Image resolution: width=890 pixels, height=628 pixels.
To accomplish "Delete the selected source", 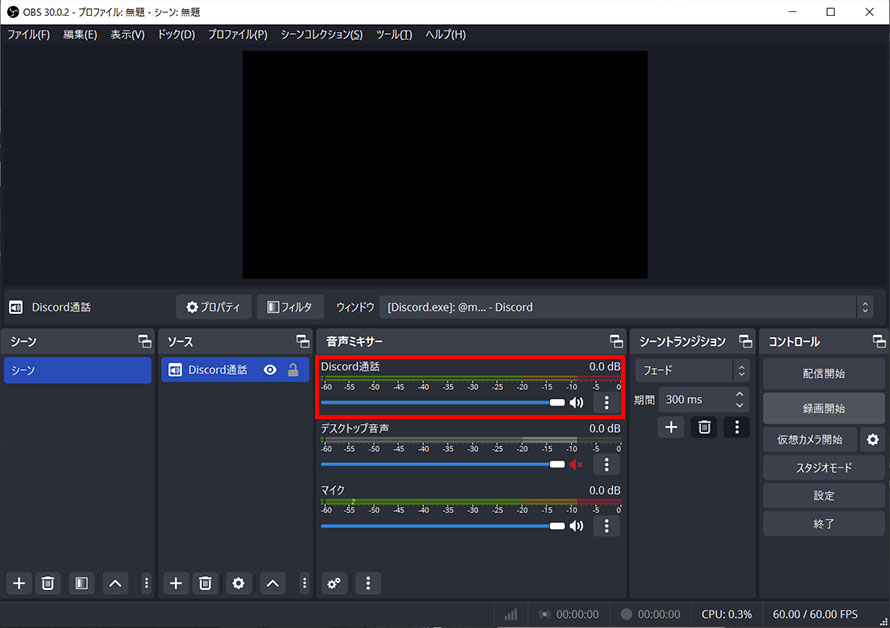I will click(205, 583).
